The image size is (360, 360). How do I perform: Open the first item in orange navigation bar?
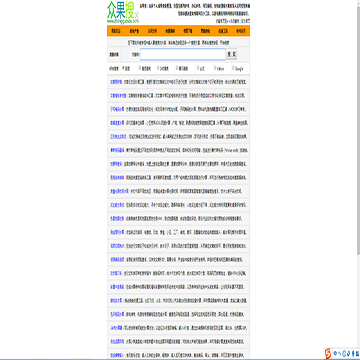(116, 31)
